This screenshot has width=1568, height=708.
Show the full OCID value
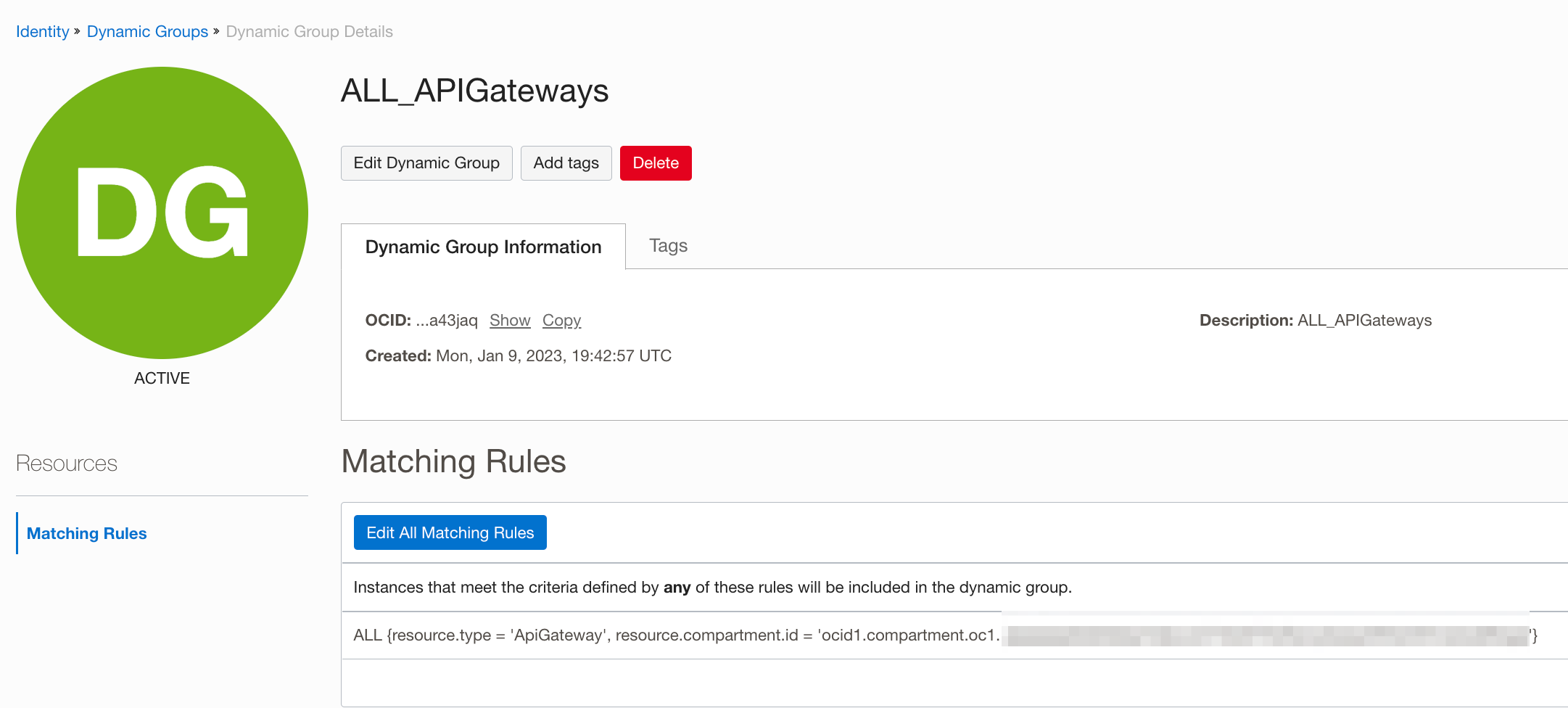[509, 320]
